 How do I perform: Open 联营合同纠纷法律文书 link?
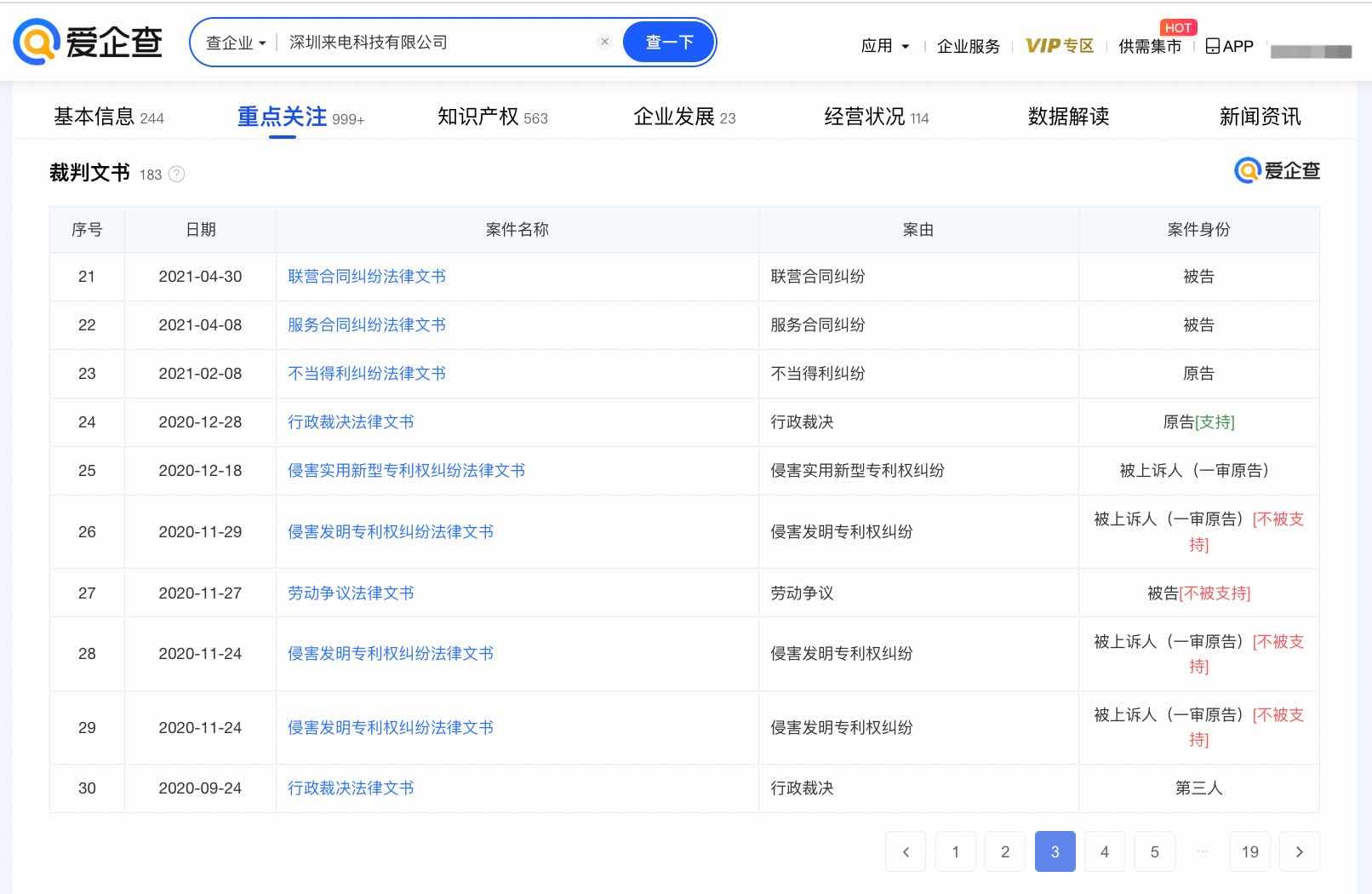coord(367,277)
